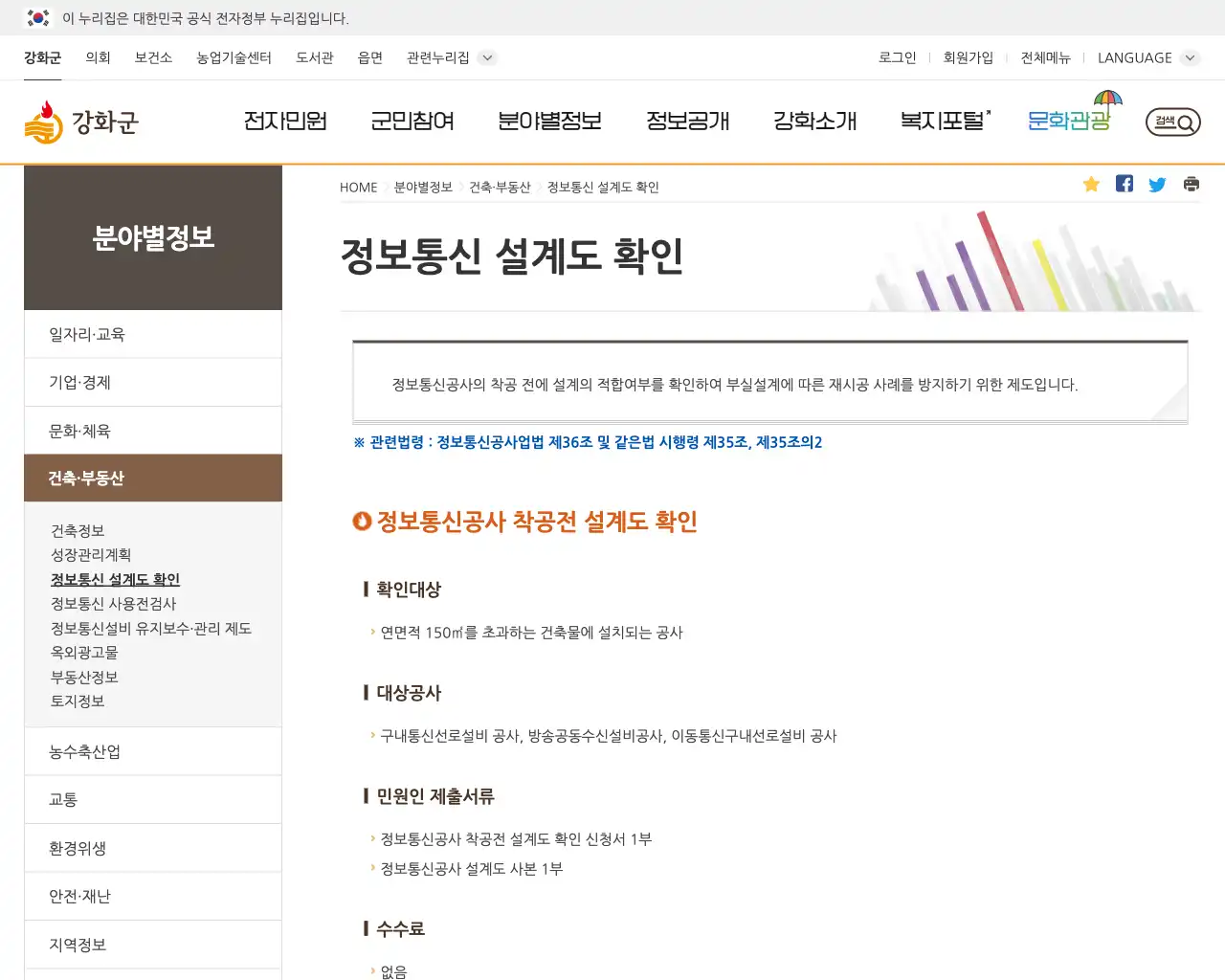Screen dimensions: 1225x980
Task: Share the page via the Twitter icon
Action: click(1157, 185)
